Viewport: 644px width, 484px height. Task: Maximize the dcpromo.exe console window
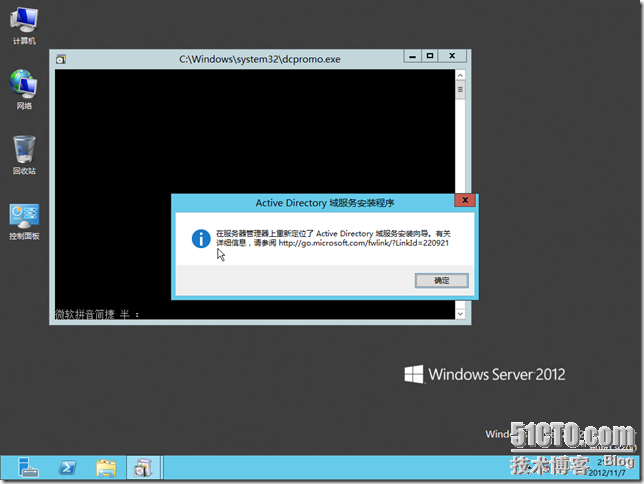(x=430, y=56)
